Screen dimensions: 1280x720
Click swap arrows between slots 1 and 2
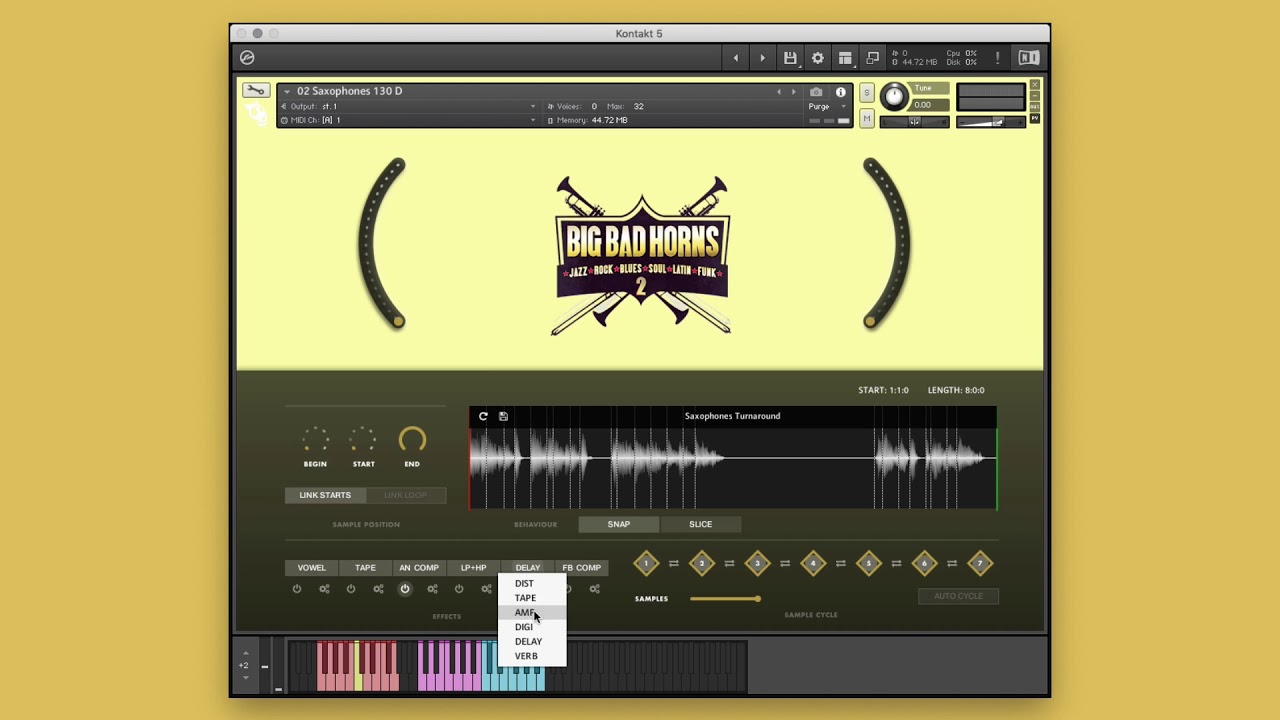tap(674, 564)
